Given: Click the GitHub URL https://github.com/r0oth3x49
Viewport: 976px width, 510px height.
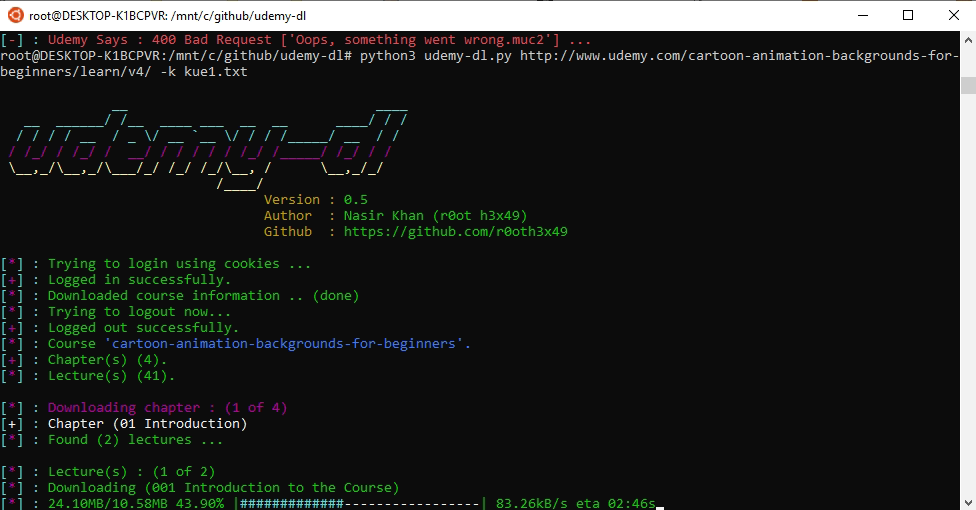Looking at the screenshot, I should click(456, 232).
